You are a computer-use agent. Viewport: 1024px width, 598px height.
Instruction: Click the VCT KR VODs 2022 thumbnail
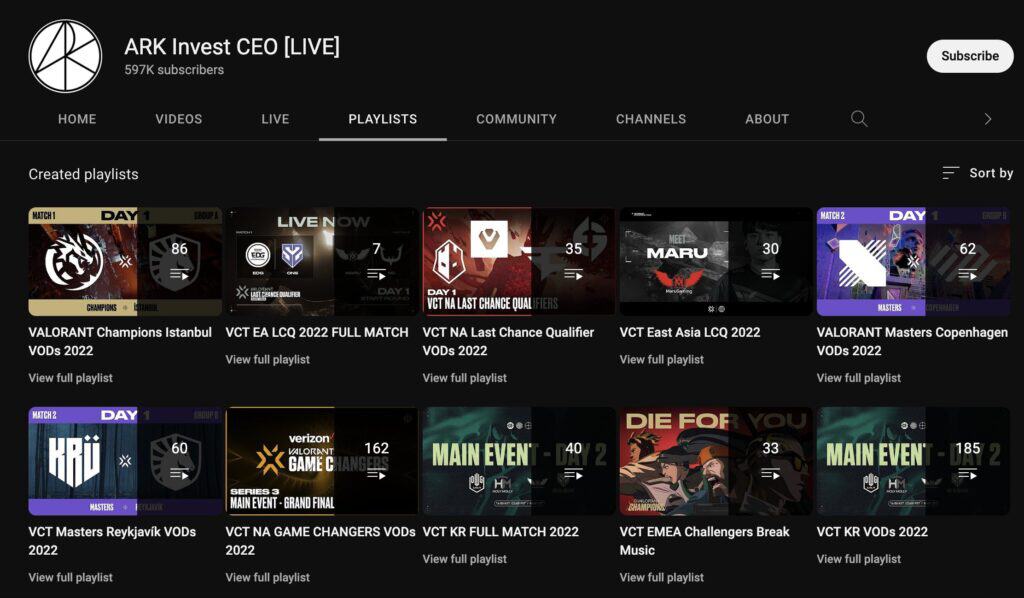pos(913,461)
